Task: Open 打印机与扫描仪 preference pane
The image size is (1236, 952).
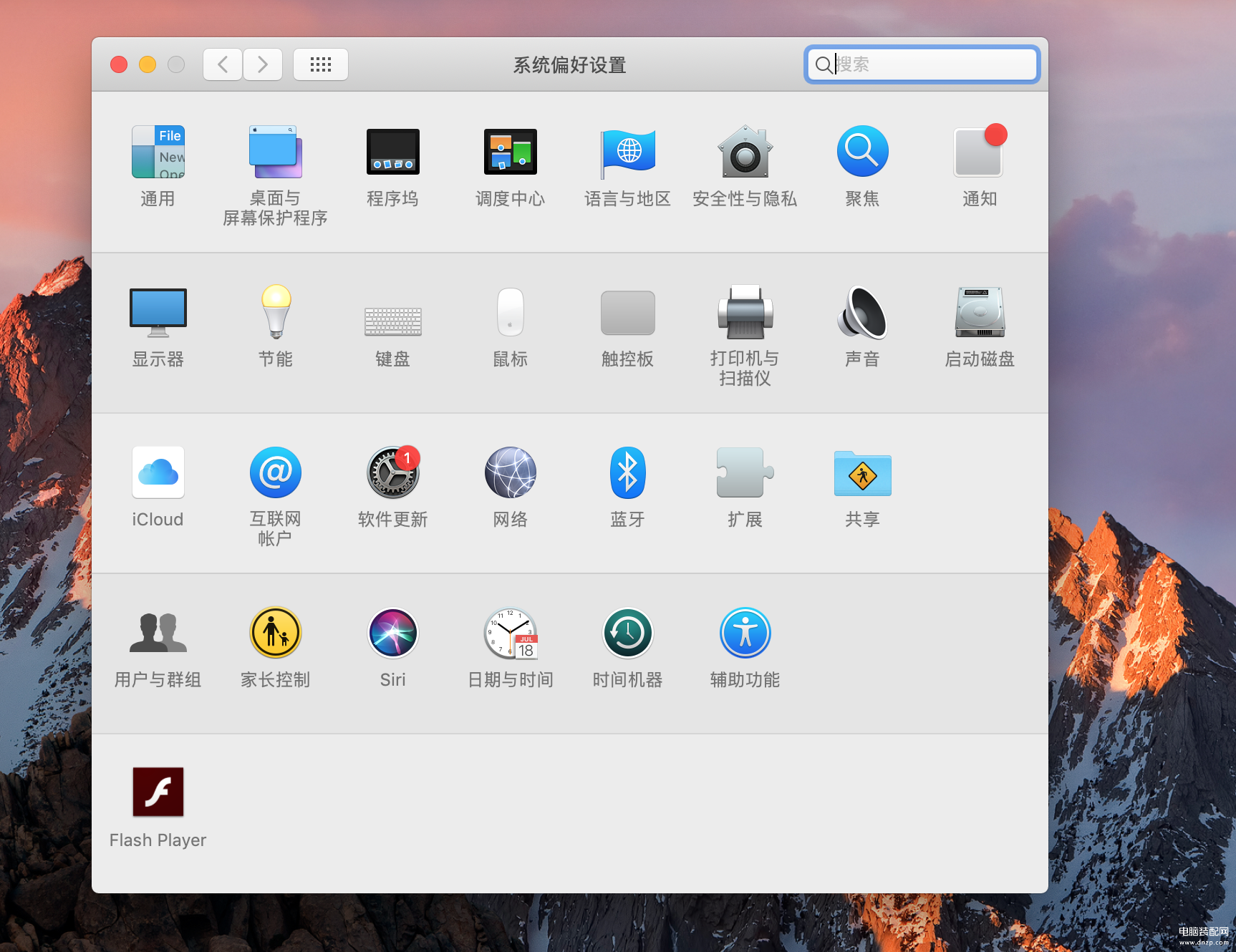Action: tap(745, 312)
